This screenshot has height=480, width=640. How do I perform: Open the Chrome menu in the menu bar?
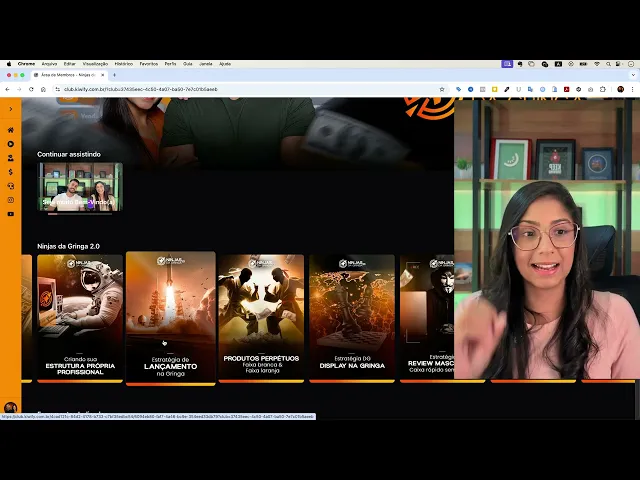tap(27, 64)
